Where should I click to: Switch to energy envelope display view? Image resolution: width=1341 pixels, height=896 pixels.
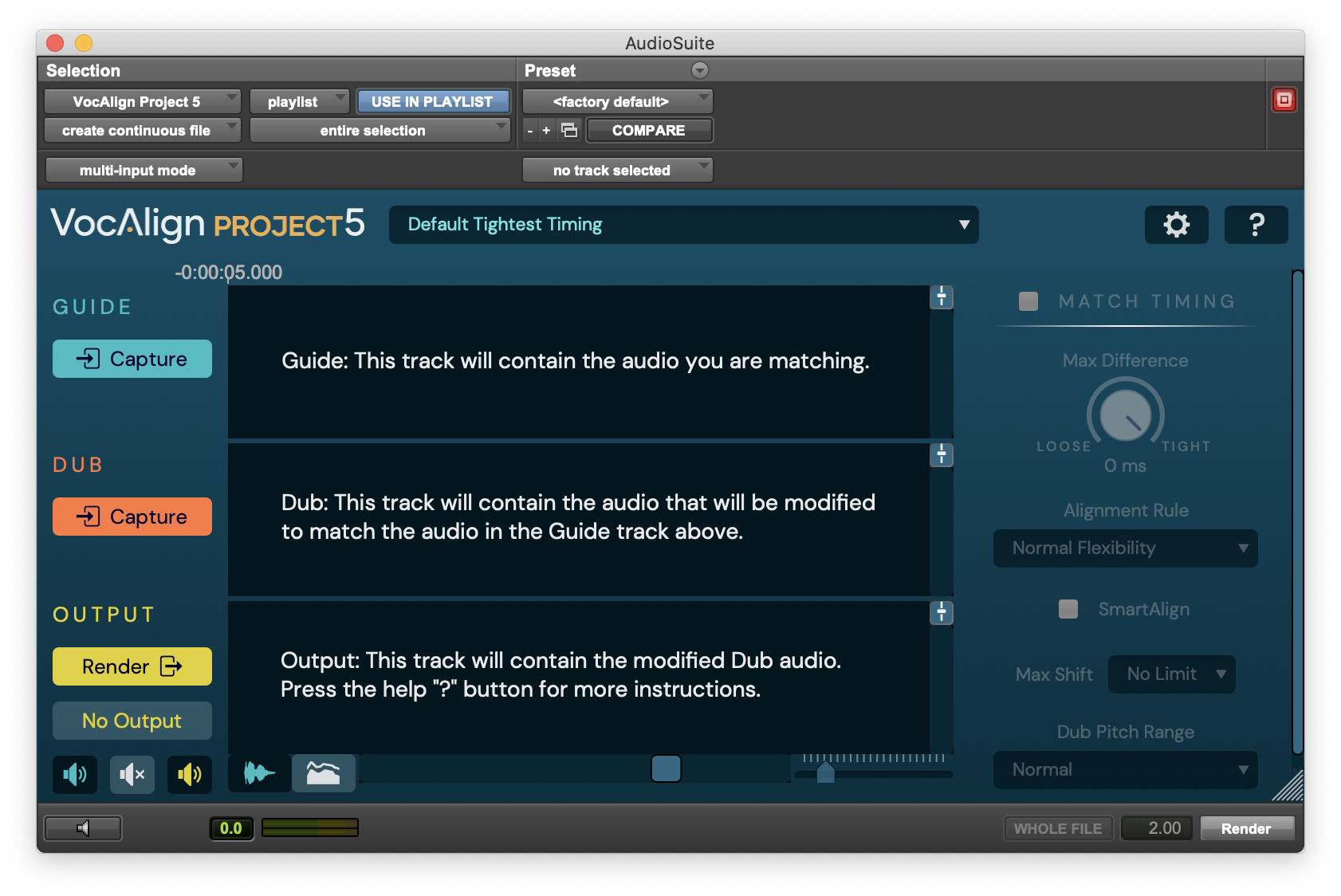(x=323, y=772)
